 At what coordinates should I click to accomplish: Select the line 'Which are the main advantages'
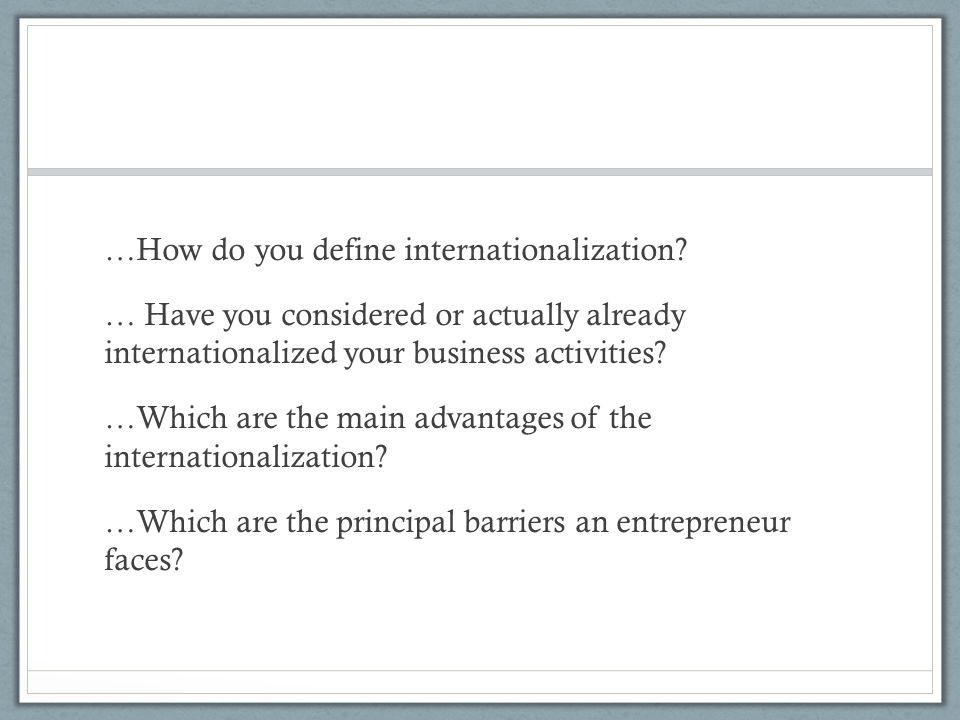coord(378,419)
